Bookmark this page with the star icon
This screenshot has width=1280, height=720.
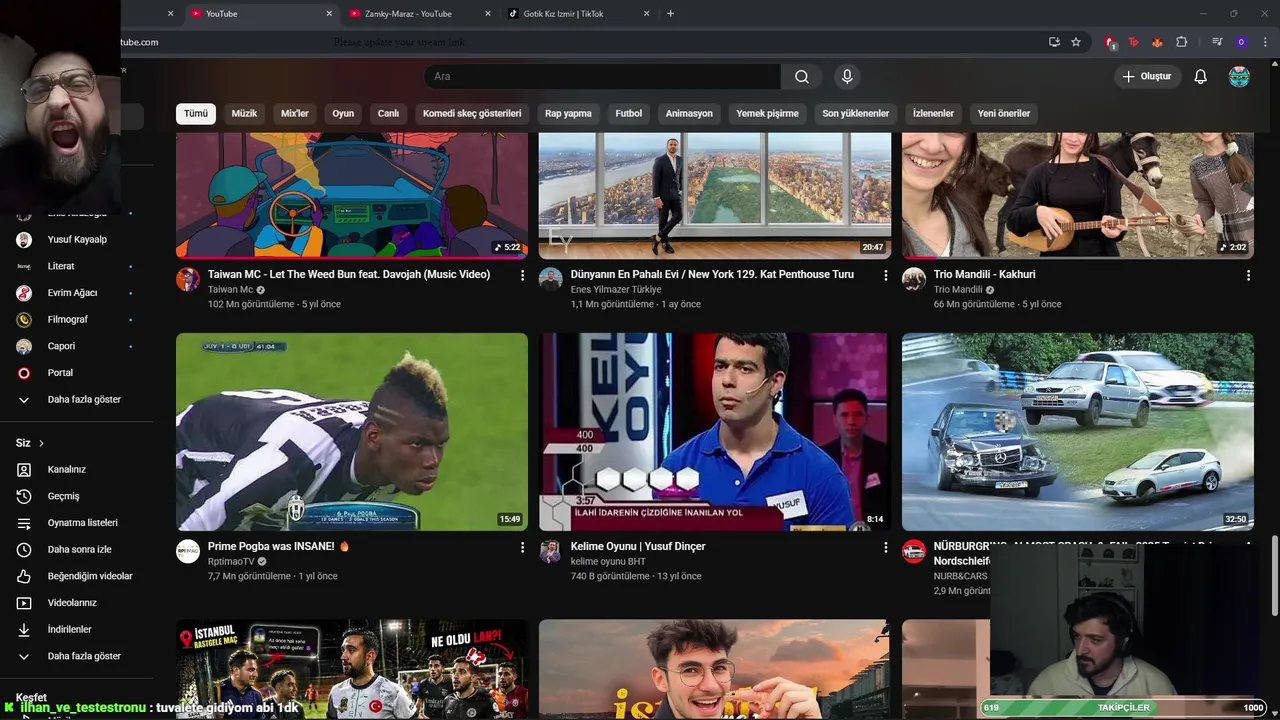1076,42
